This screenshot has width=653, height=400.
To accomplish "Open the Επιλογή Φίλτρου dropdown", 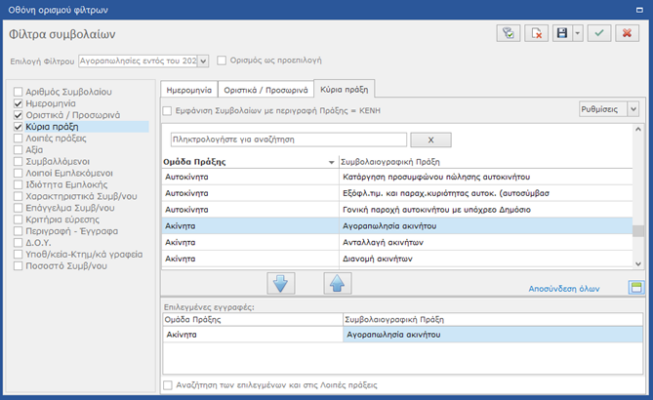I will pos(204,61).
